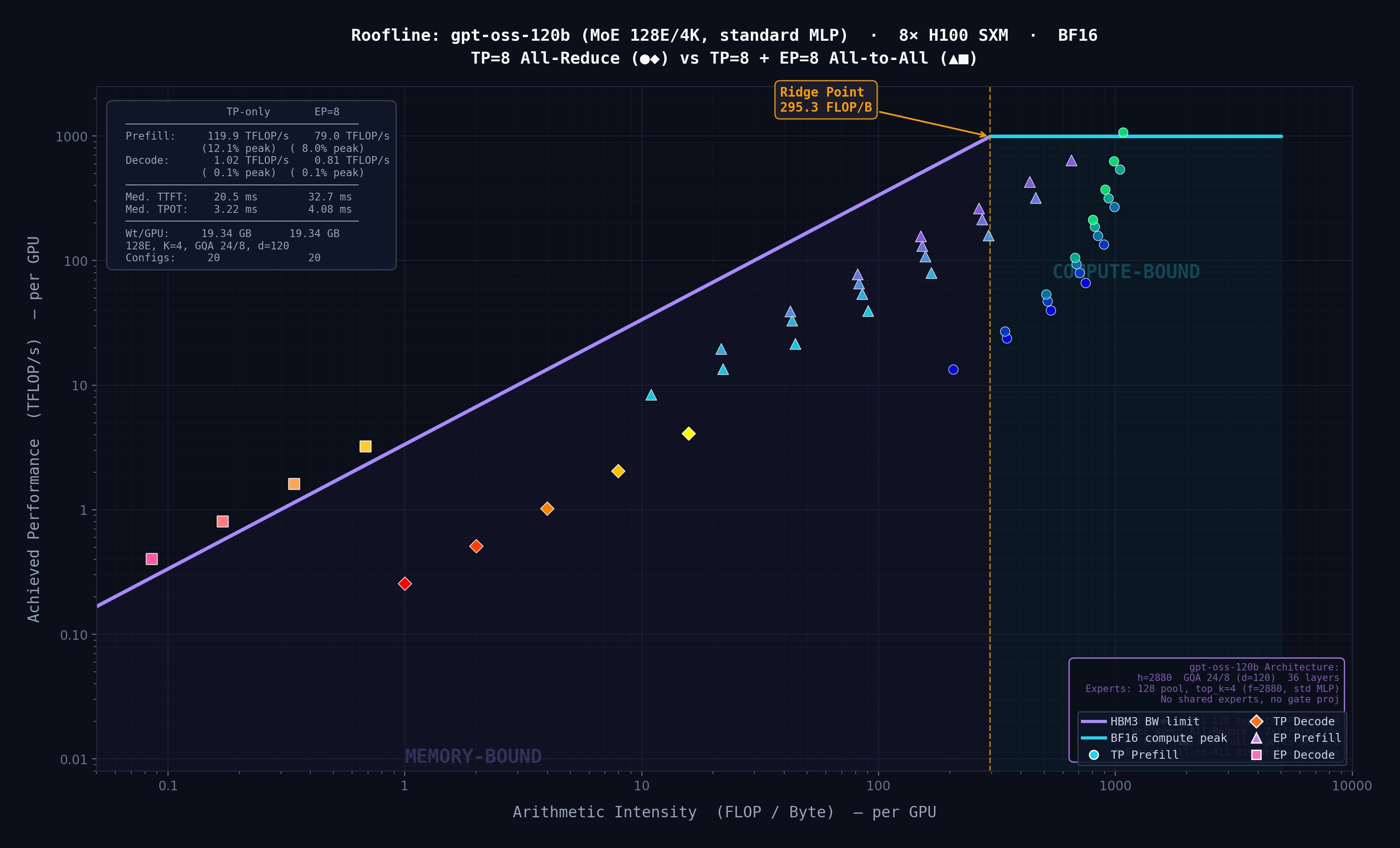Click the 'TP Prefill' legend label
The width and height of the screenshot is (1400, 848).
1145,755
